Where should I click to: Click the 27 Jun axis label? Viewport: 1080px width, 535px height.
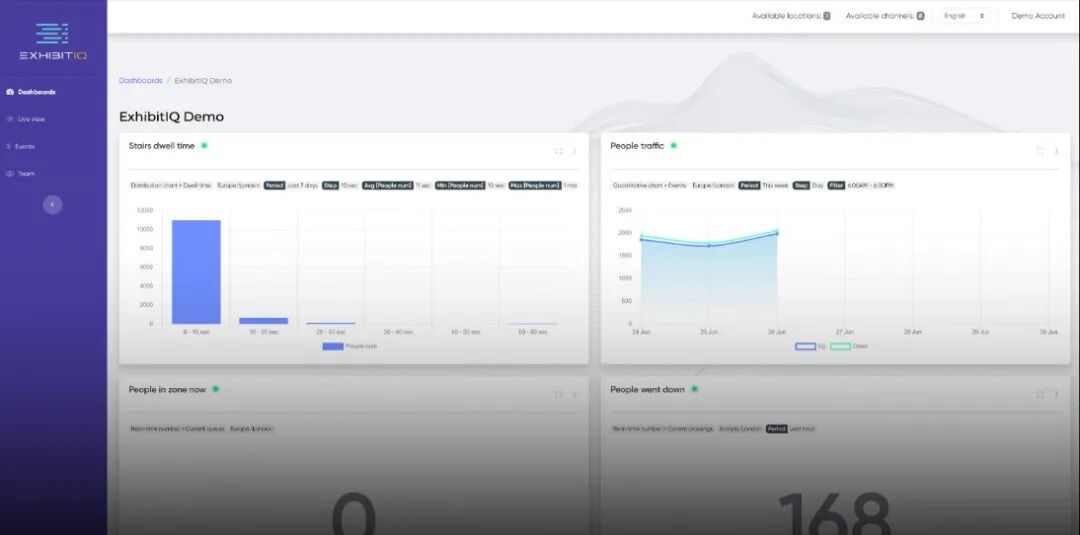[844, 332]
